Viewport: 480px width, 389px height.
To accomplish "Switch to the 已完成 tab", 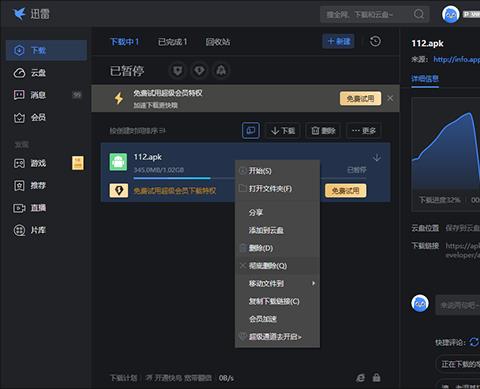I will tap(172, 42).
